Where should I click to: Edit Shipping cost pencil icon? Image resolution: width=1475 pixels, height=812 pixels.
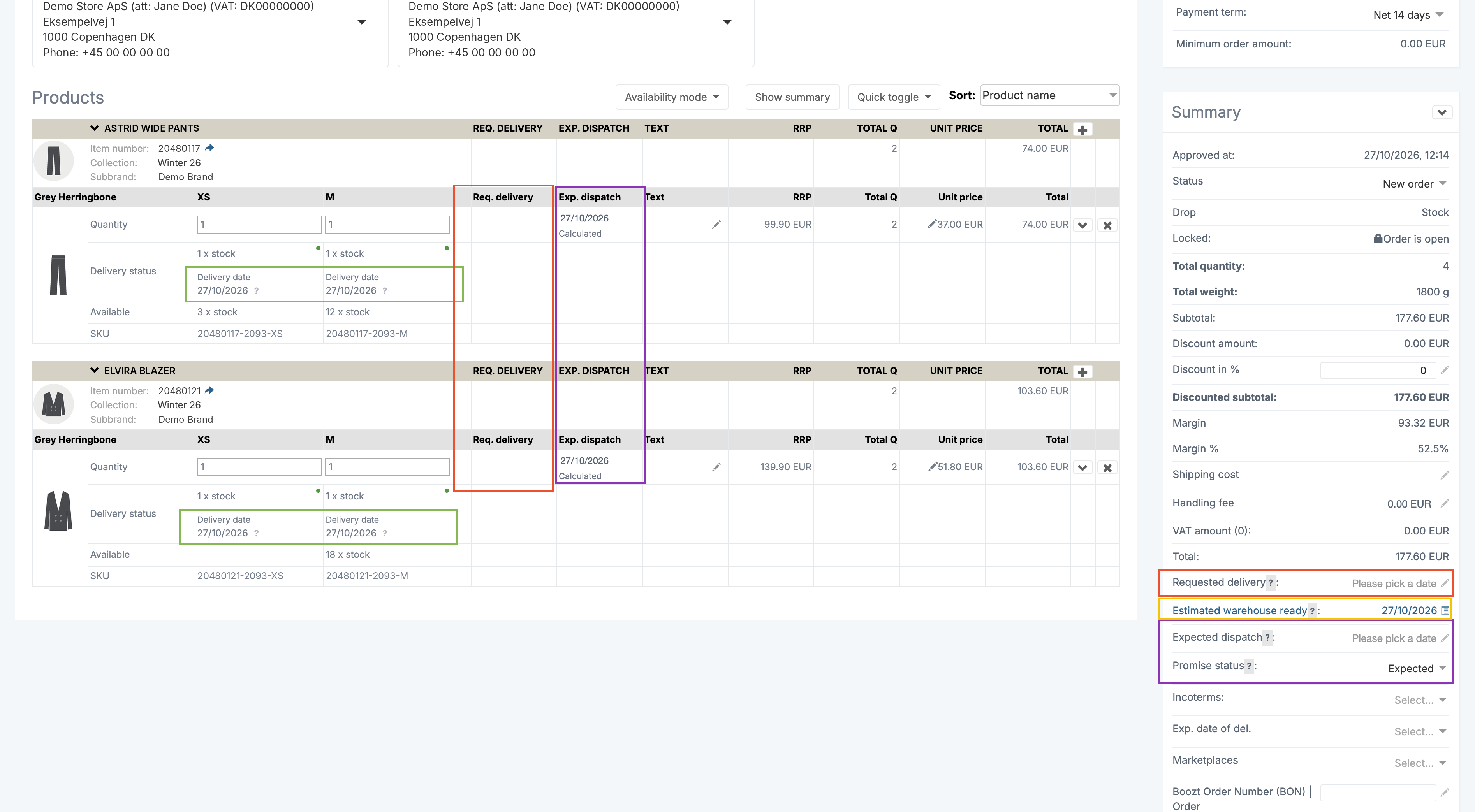pos(1445,476)
